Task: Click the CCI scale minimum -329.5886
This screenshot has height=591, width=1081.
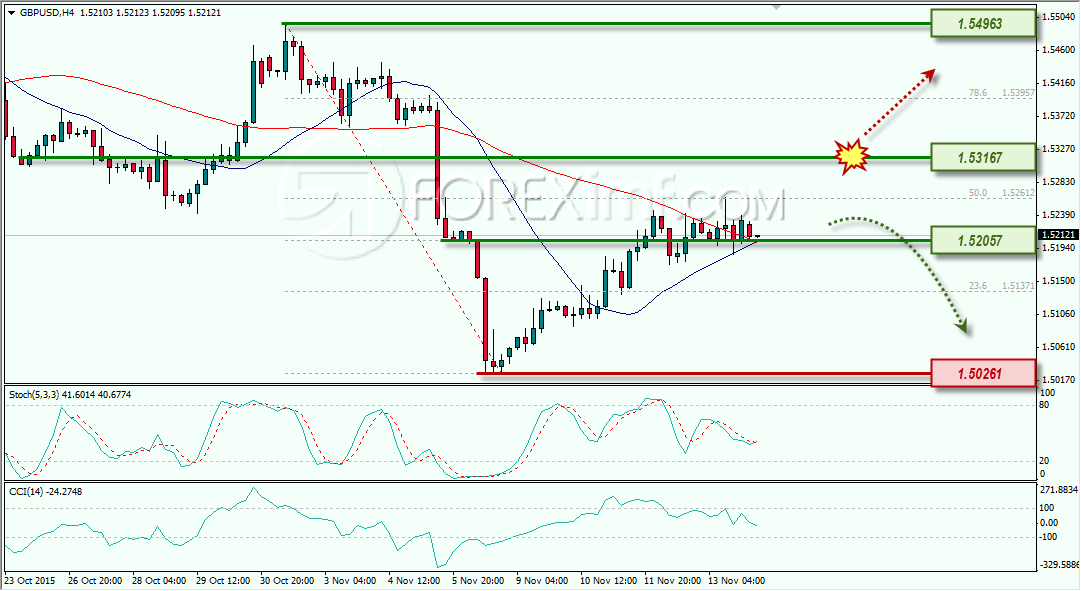Action: tap(1058, 565)
